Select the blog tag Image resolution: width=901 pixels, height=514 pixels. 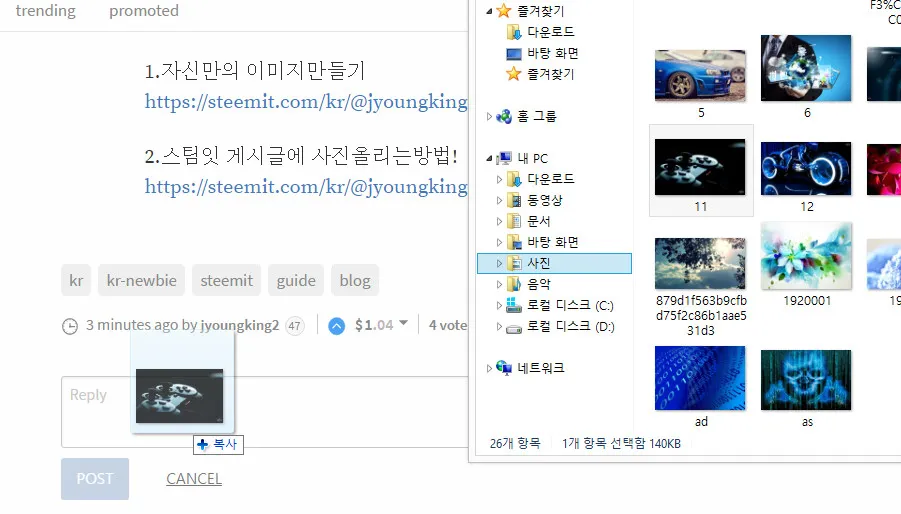(x=355, y=280)
